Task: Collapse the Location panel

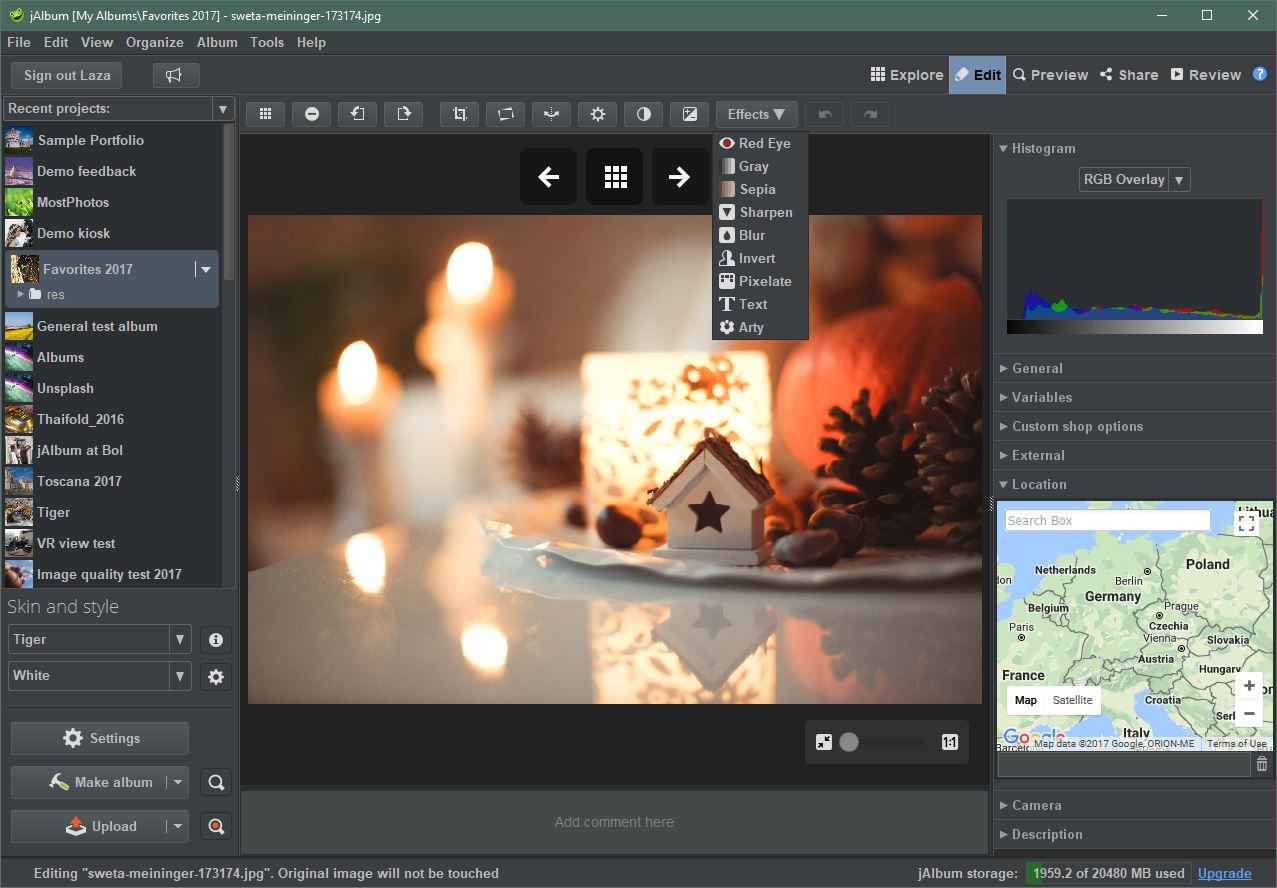Action: click(x=1004, y=484)
